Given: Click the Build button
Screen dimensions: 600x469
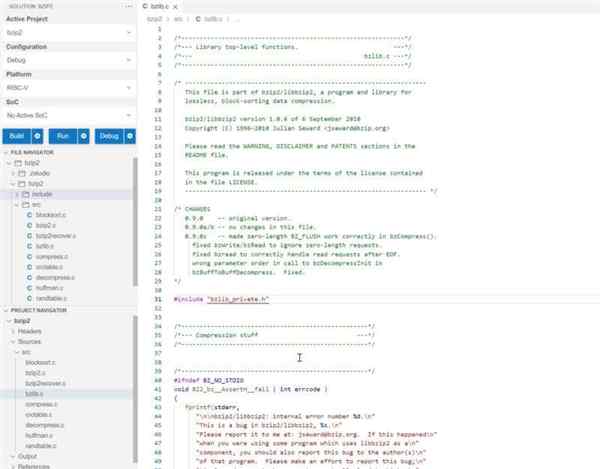Looking at the screenshot, I should click(17, 136).
